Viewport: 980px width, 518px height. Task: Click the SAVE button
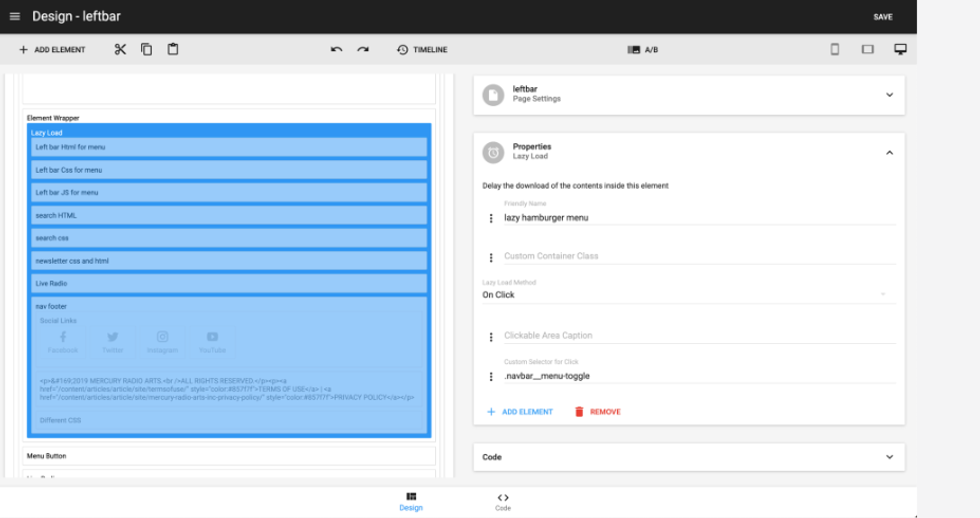882,17
